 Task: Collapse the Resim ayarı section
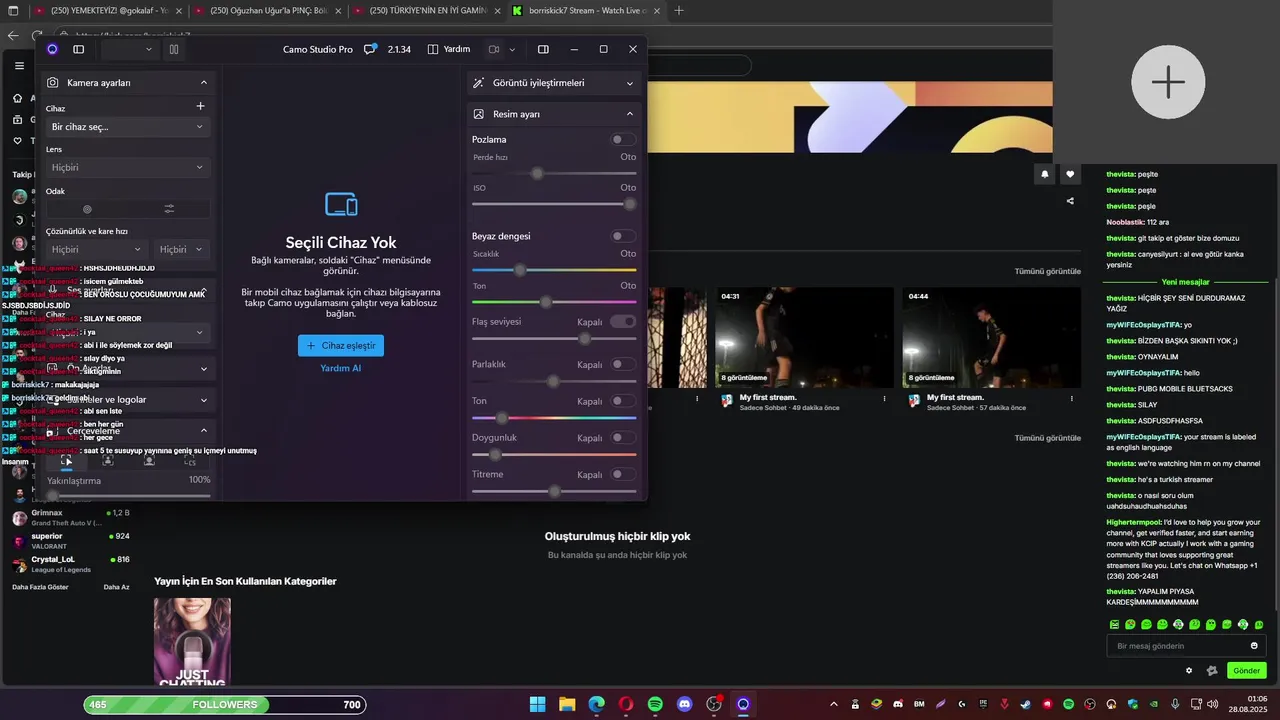(554, 114)
